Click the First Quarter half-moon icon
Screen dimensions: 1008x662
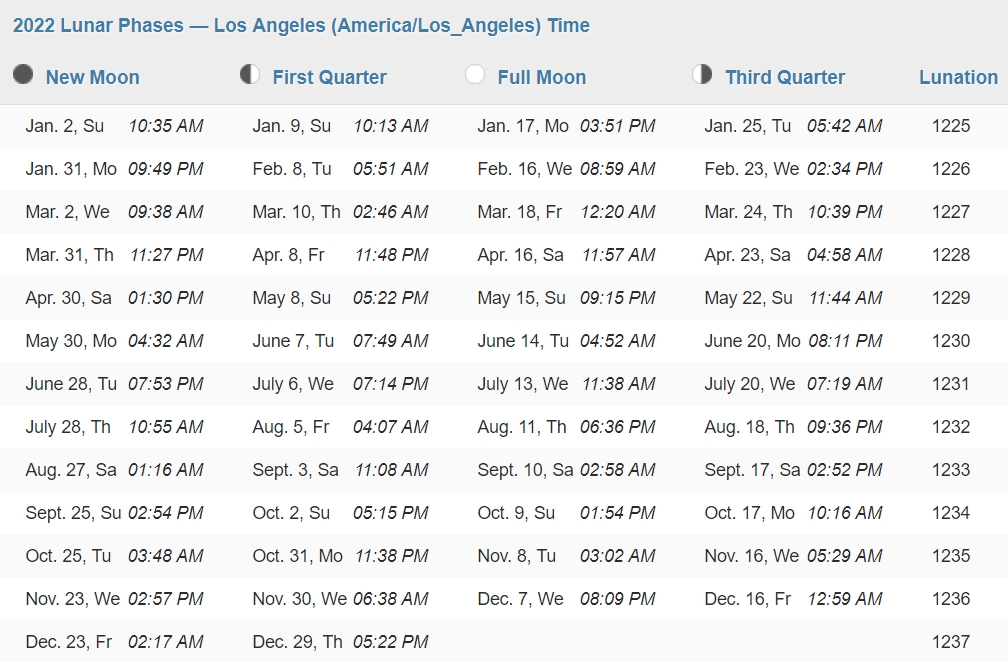coord(250,75)
